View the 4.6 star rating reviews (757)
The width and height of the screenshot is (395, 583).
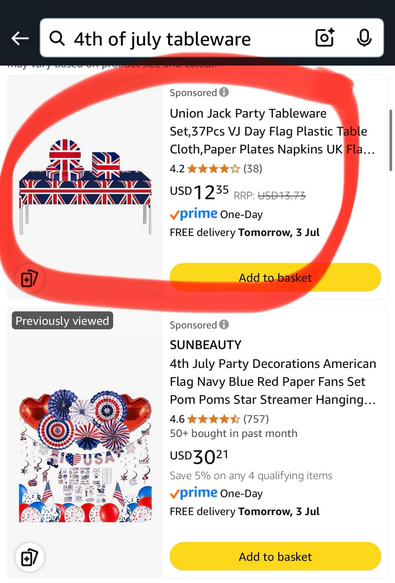coord(219,419)
